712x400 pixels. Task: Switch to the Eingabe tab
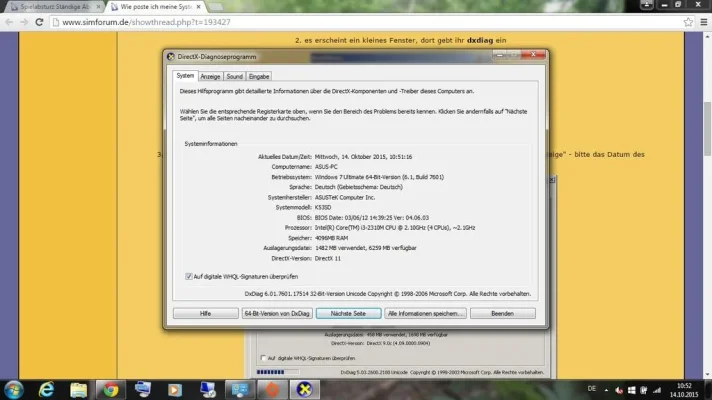click(259, 76)
